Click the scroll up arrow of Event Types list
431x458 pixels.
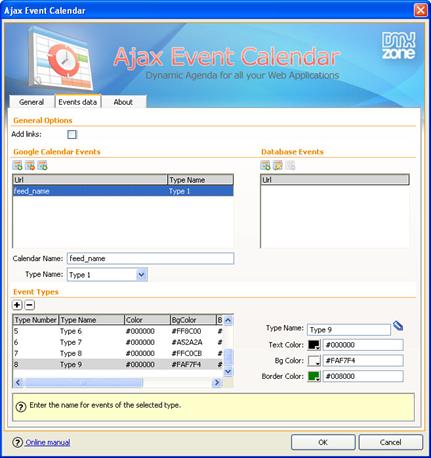(x=228, y=320)
